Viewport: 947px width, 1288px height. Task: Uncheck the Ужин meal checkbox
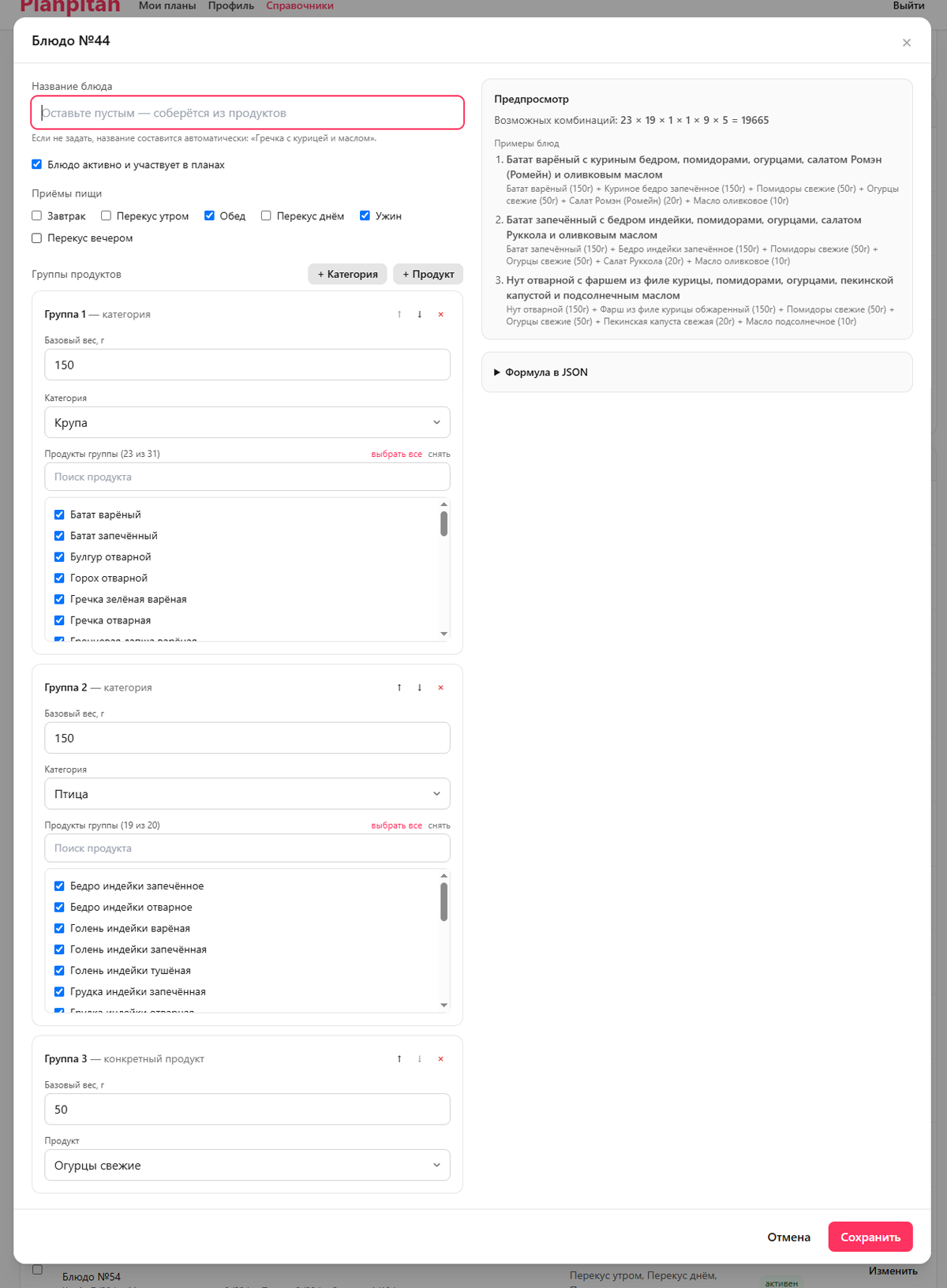365,215
